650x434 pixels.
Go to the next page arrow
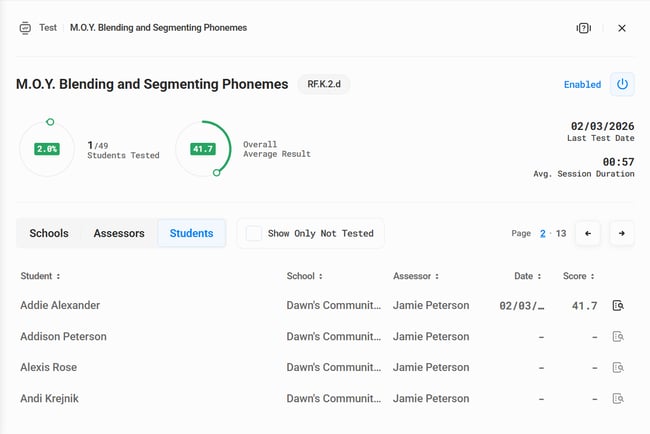coord(622,233)
